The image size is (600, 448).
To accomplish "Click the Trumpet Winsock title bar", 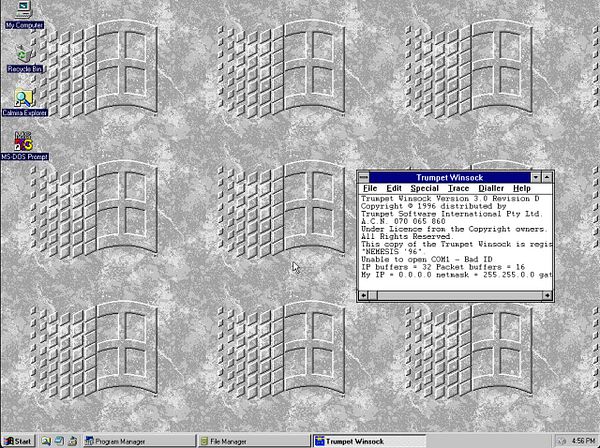I will (x=450, y=177).
